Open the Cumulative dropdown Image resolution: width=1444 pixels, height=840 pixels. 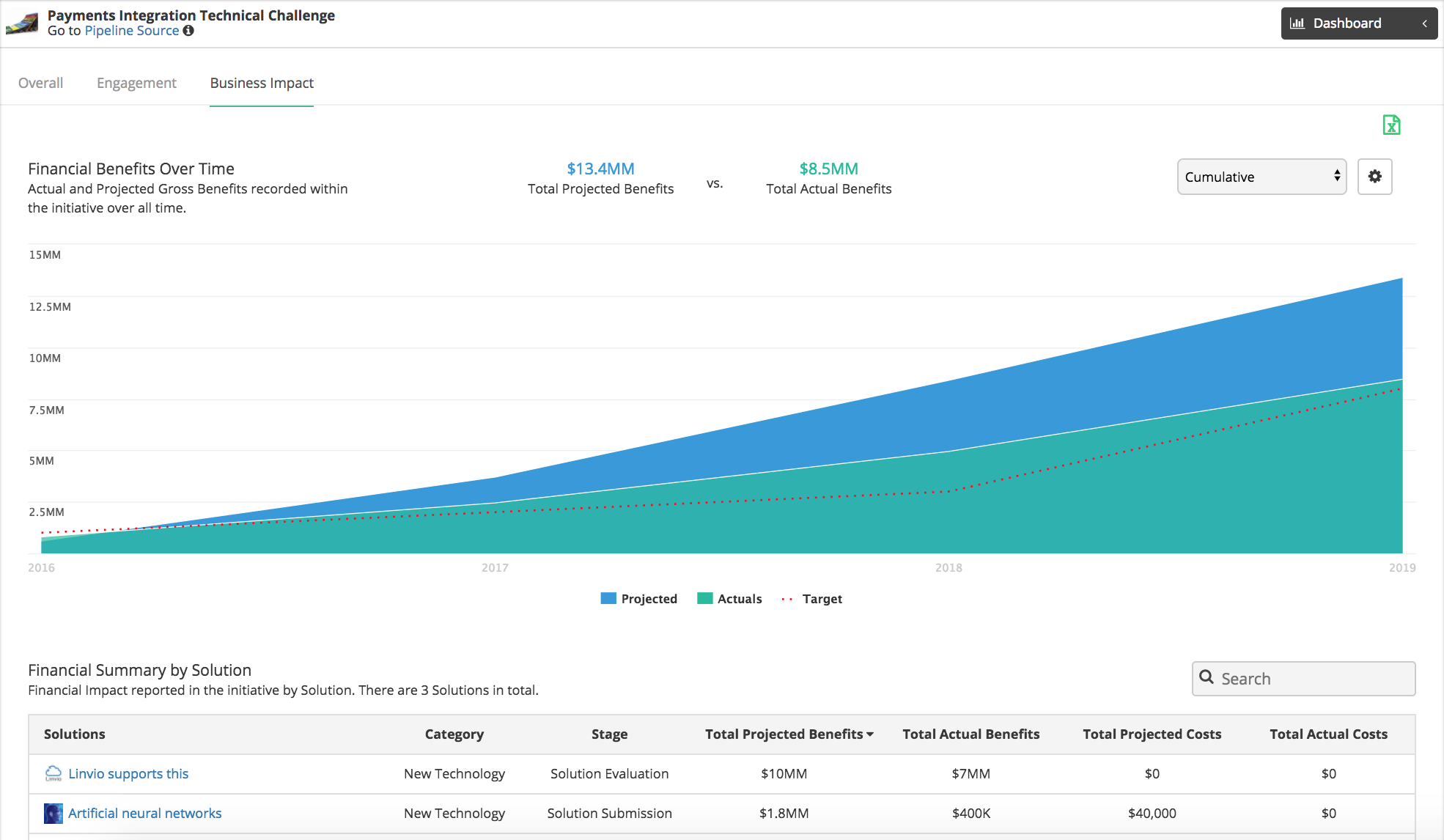[x=1261, y=177]
